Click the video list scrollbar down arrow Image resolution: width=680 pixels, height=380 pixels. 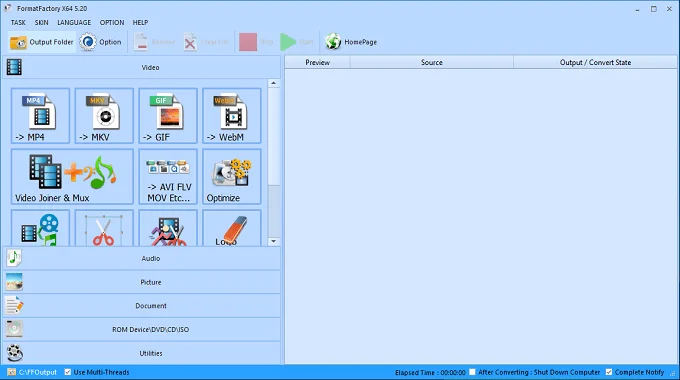[273, 241]
